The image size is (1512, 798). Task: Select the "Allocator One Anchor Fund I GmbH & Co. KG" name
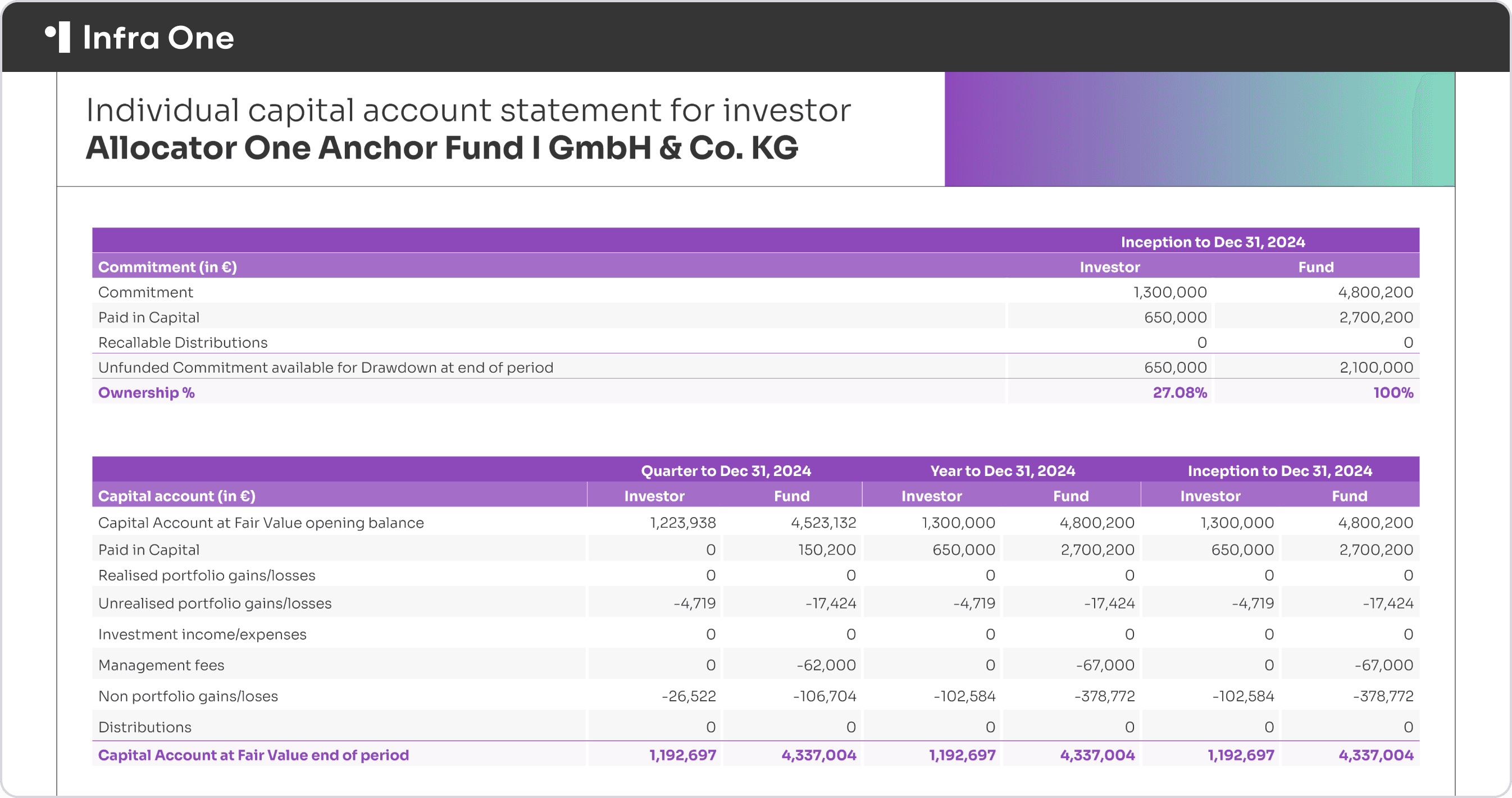click(442, 147)
